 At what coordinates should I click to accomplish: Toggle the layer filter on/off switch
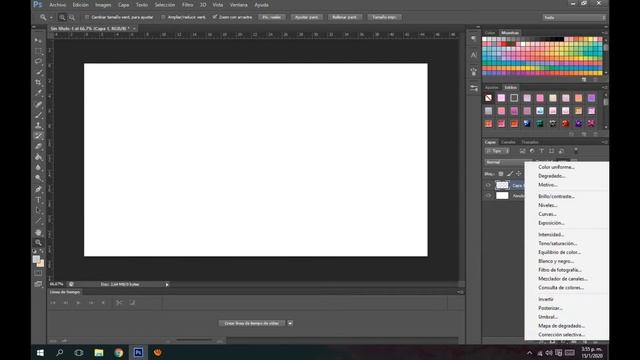[x=576, y=151]
